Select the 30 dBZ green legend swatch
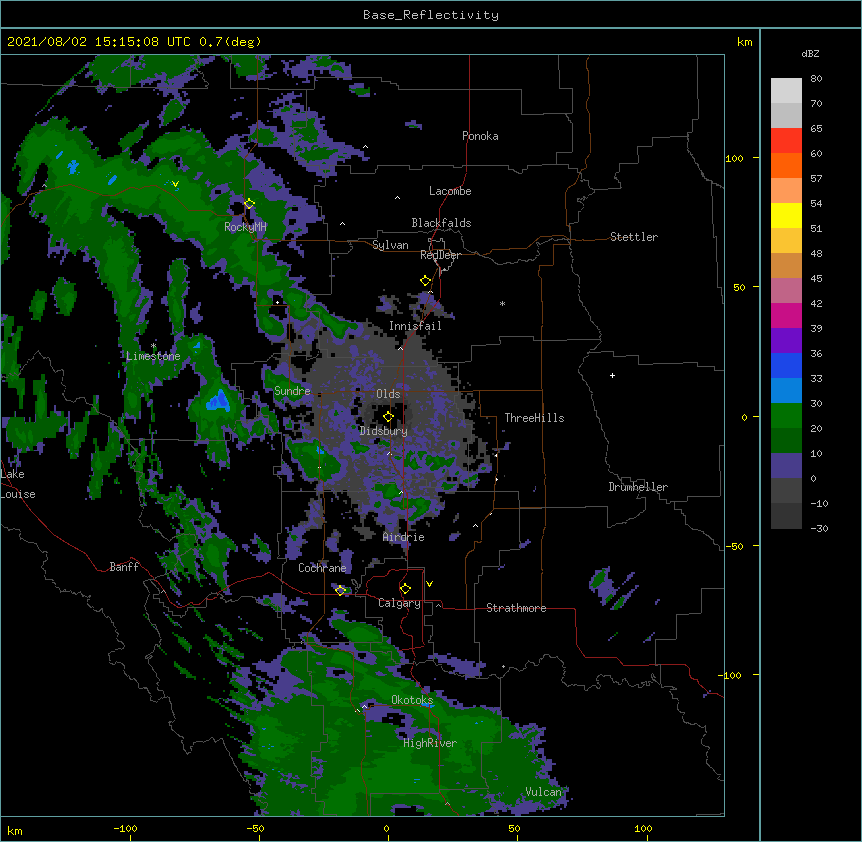The width and height of the screenshot is (862, 842). tap(786, 416)
